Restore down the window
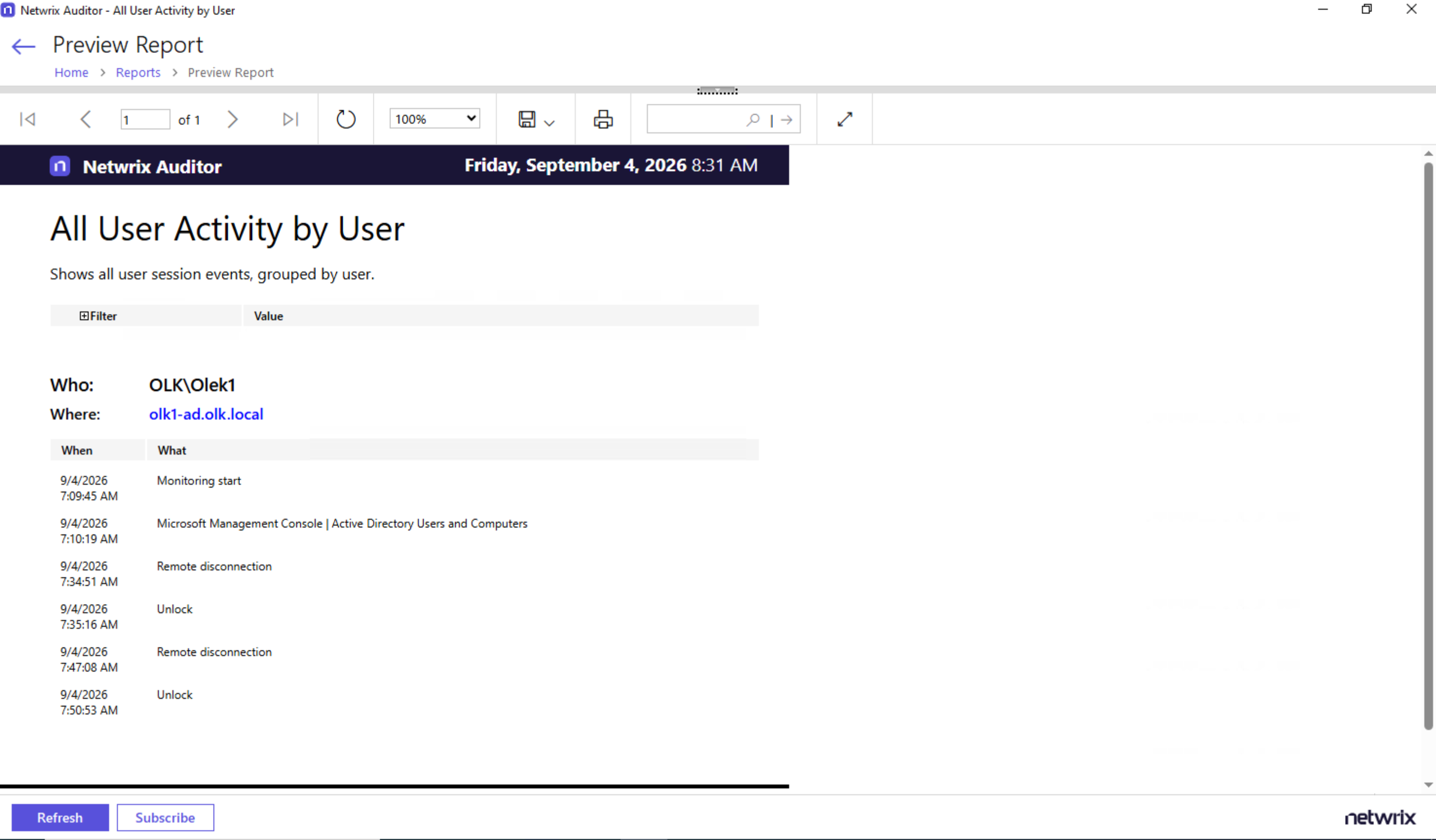Image resolution: width=1436 pixels, height=840 pixels. [1366, 9]
